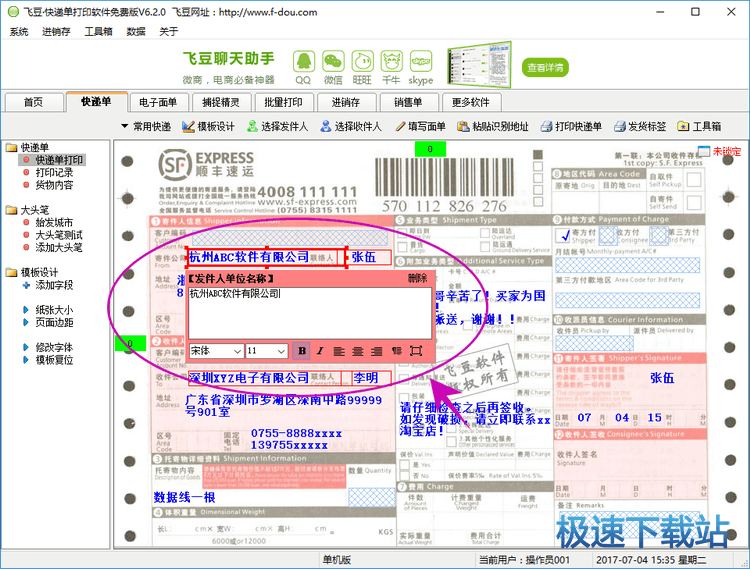Open the 工具箱 menu

click(98, 32)
